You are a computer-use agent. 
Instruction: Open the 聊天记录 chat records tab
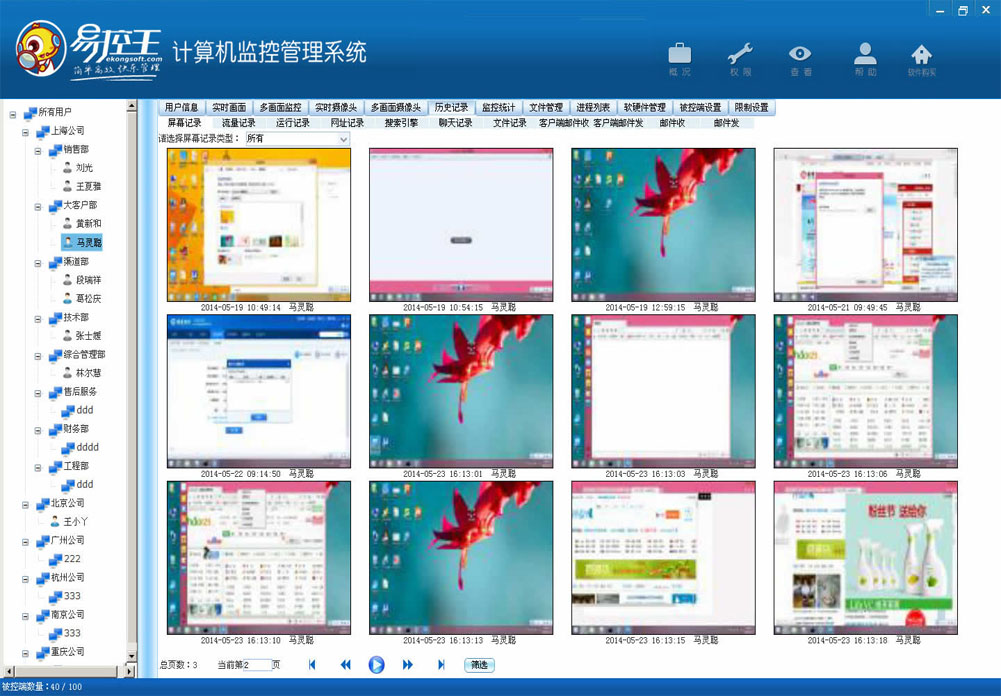[456, 124]
